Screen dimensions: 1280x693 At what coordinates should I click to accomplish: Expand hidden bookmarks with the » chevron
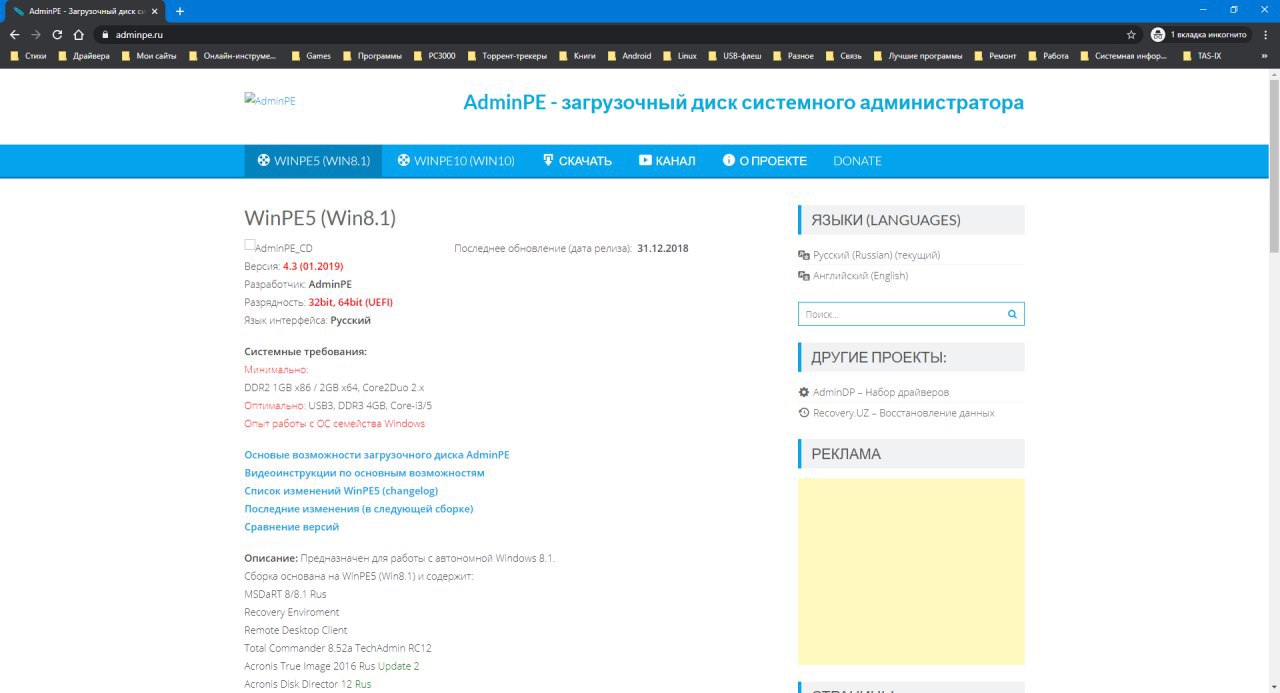(1266, 56)
